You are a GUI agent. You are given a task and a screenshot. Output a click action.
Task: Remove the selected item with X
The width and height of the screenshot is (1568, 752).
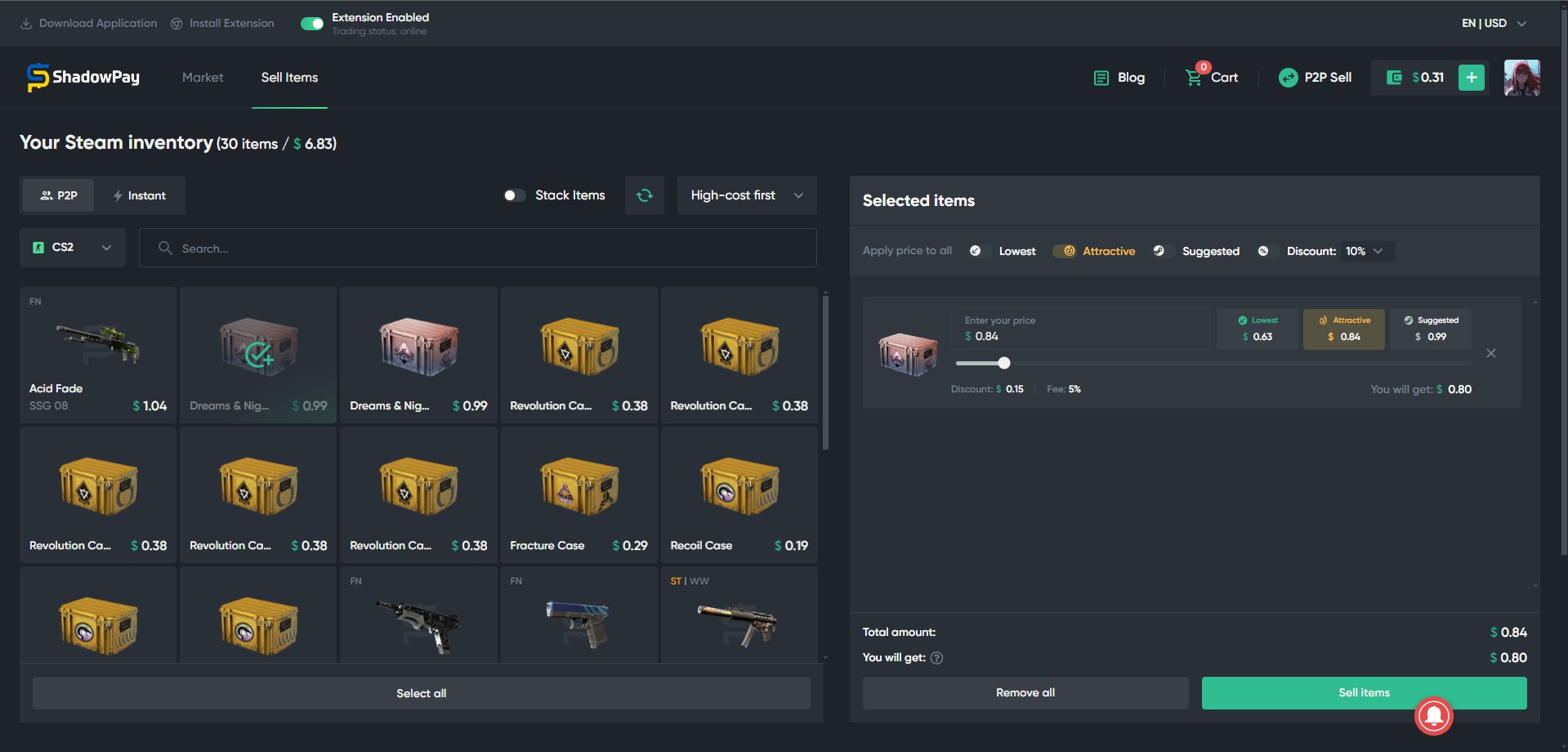click(1491, 353)
